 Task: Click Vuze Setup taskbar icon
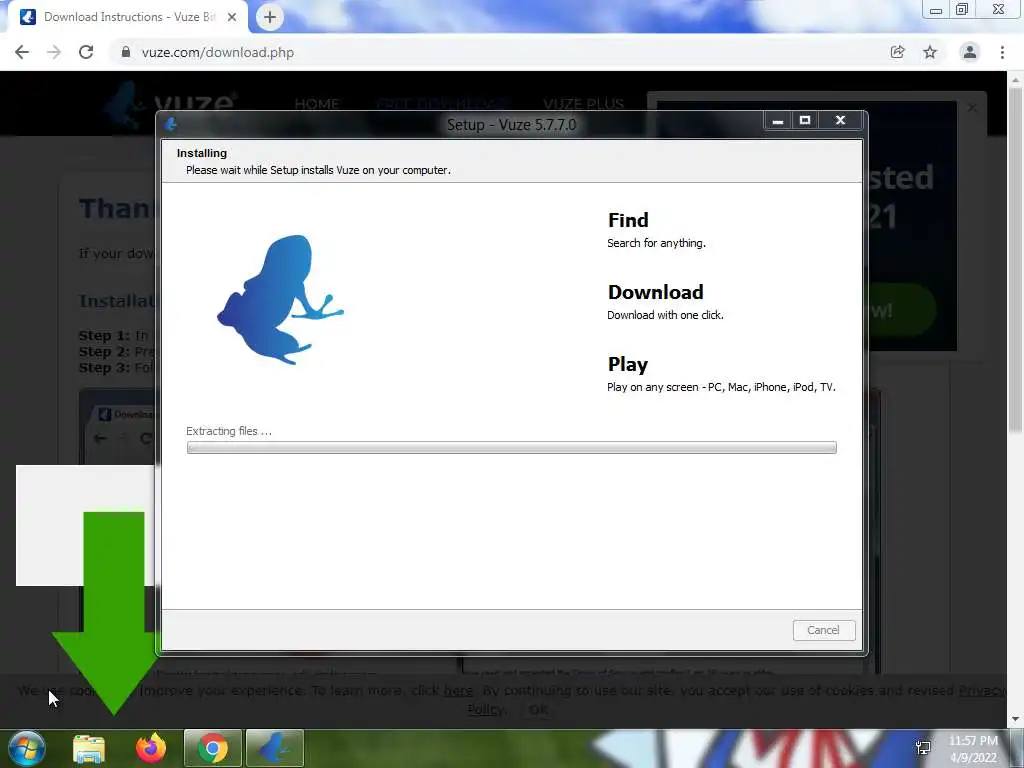(275, 748)
